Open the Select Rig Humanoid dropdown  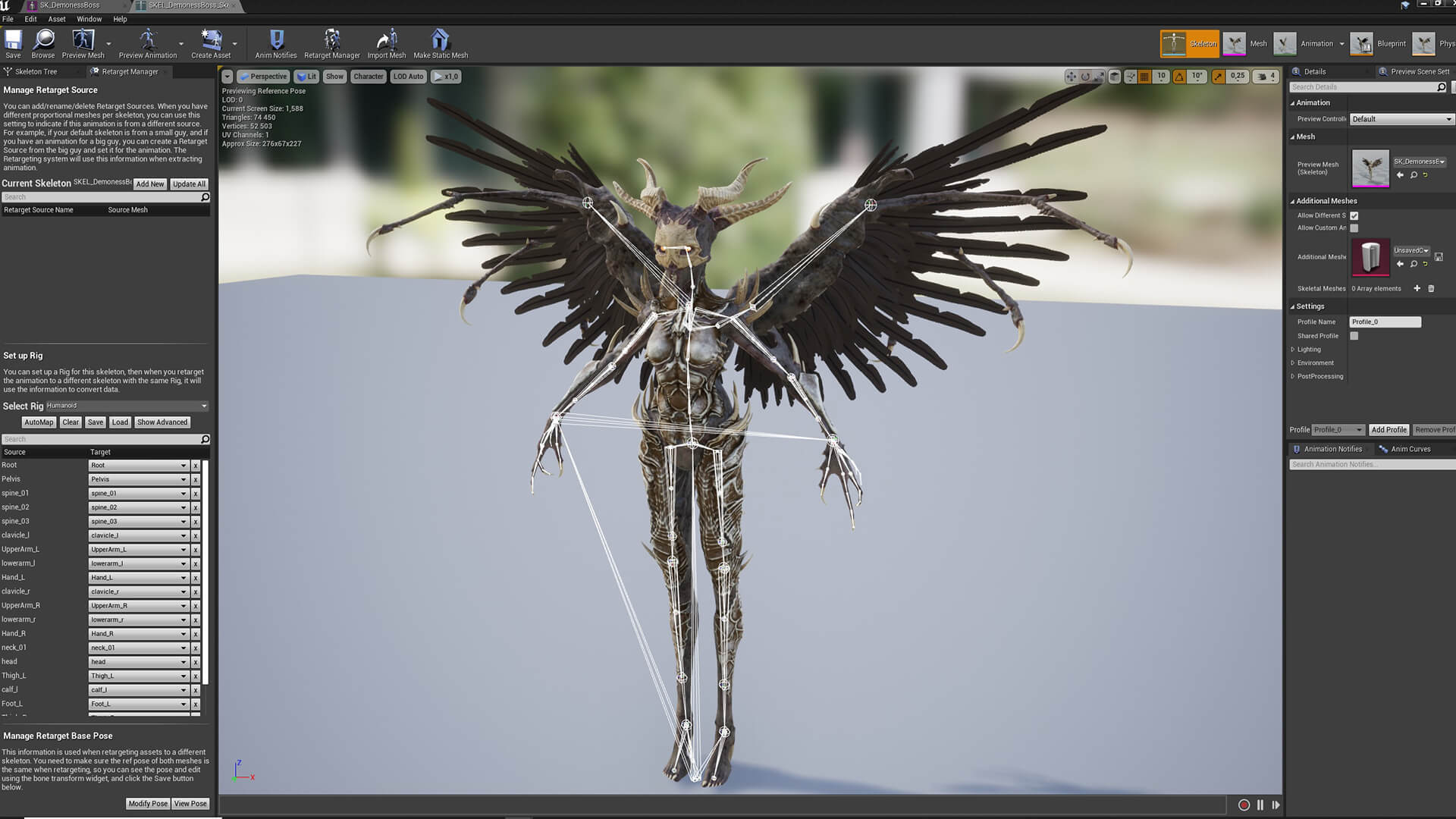[127, 406]
